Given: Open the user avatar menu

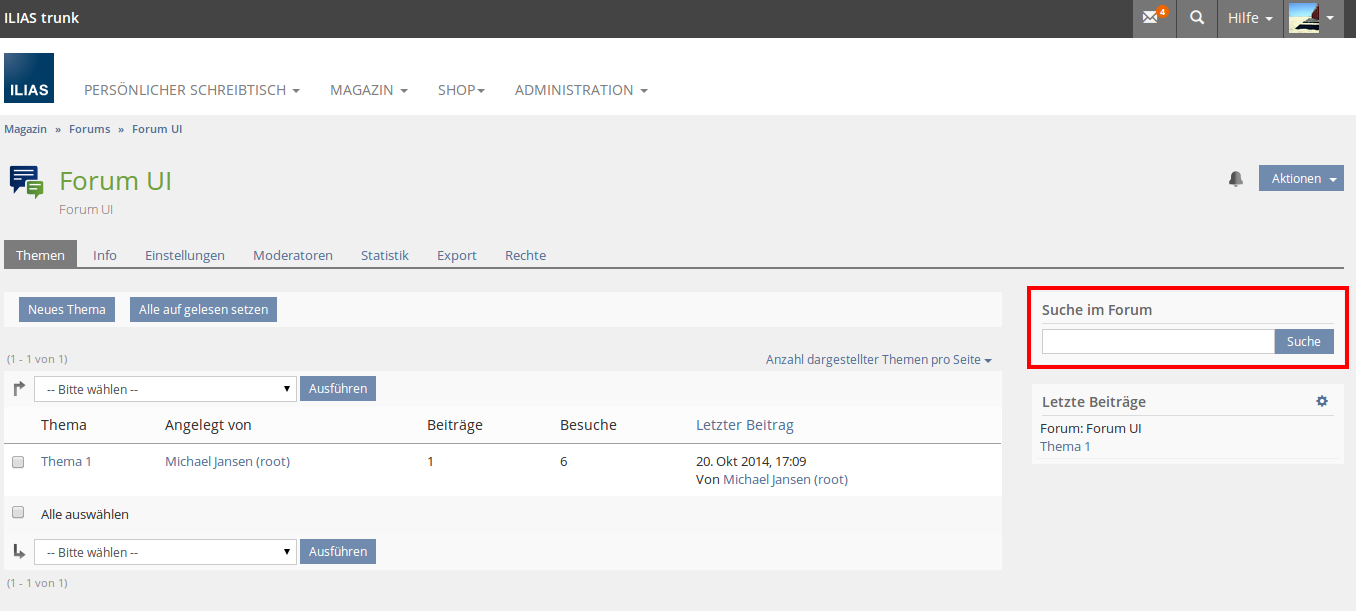Looking at the screenshot, I should tap(1312, 18).
